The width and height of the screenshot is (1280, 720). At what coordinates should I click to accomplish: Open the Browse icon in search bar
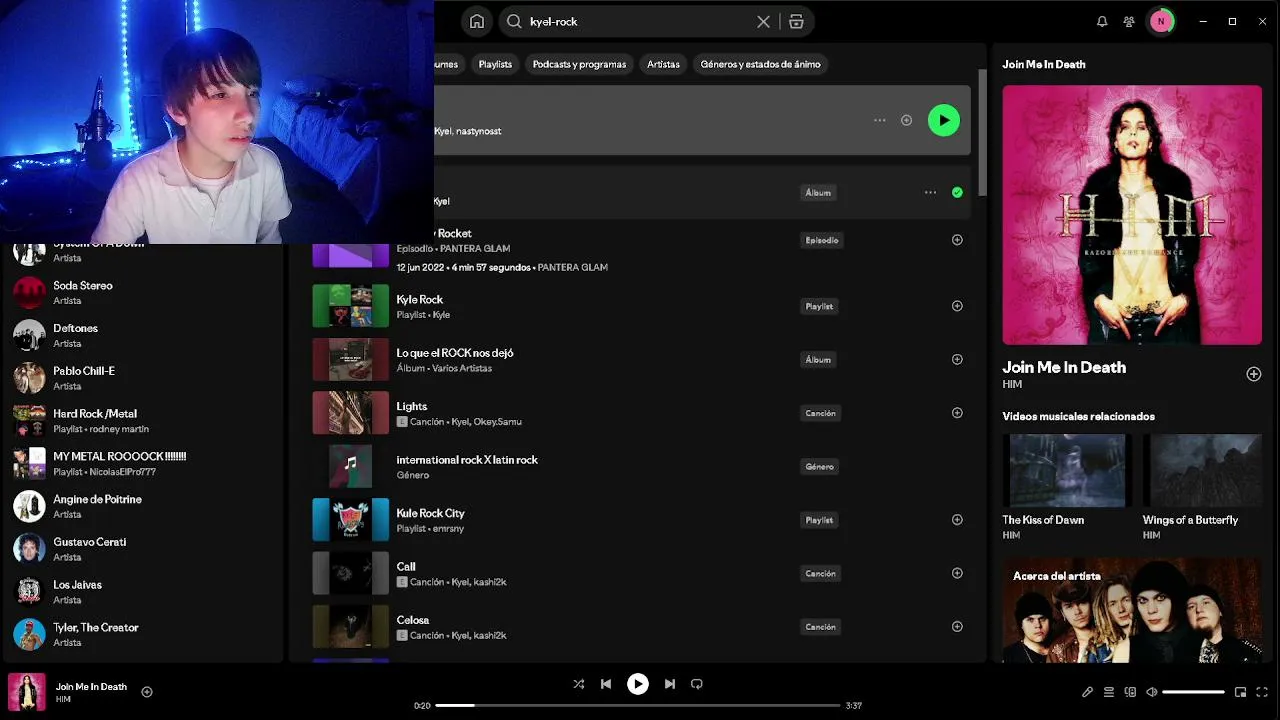pos(796,21)
